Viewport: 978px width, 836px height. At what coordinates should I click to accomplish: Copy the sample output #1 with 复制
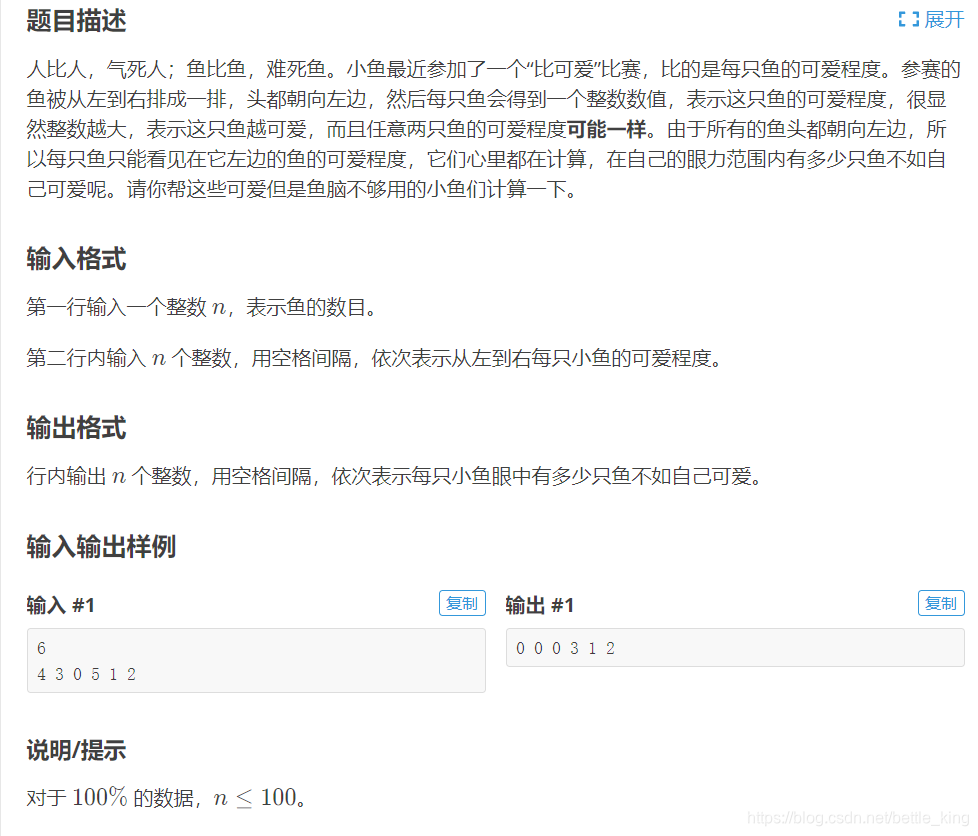tap(941, 603)
